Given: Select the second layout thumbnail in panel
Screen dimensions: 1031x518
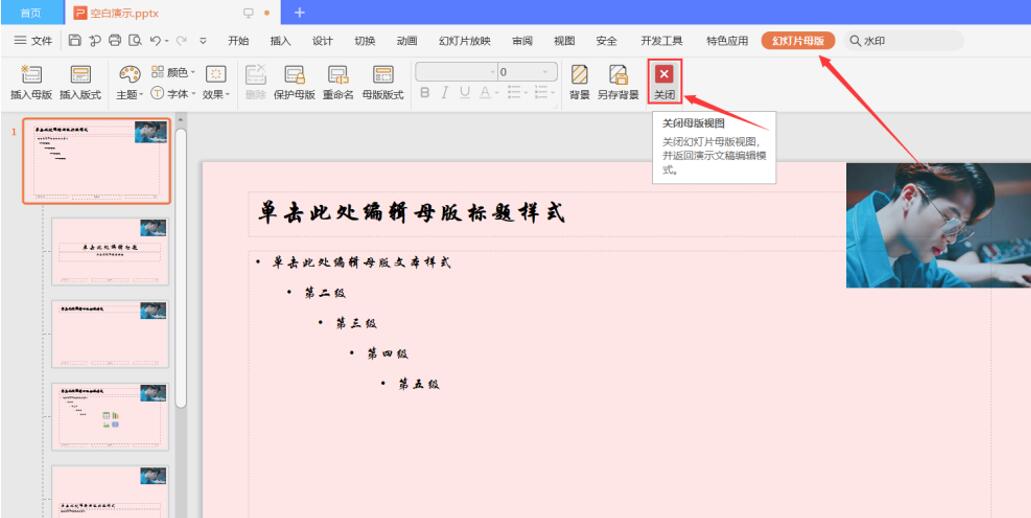Looking at the screenshot, I should point(110,250).
